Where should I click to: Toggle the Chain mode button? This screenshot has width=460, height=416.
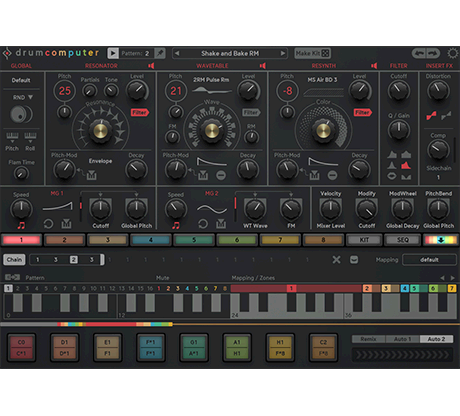tap(14, 260)
